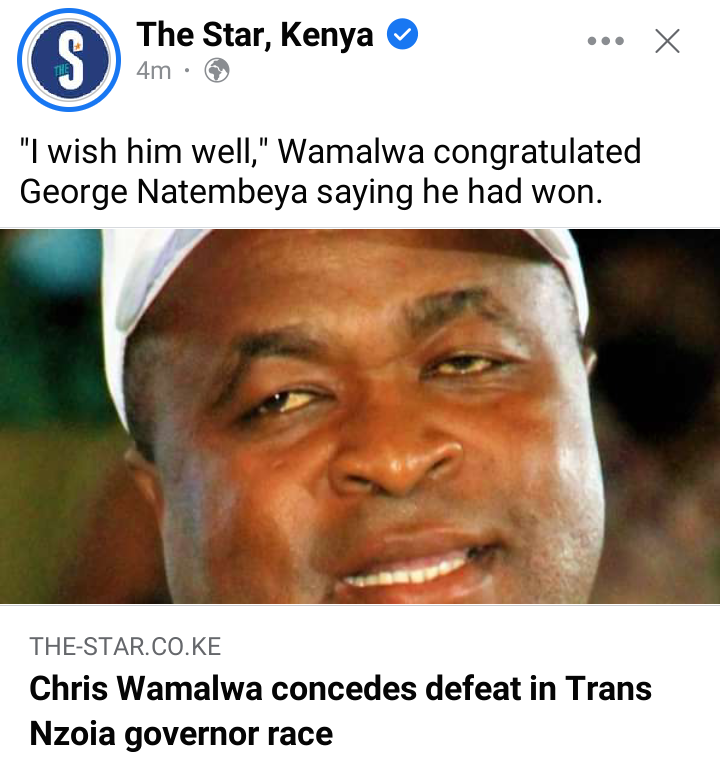Image resolution: width=720 pixels, height=781 pixels.
Task: Open the Chris Wamalwa article photo
Action: (x=360, y=416)
